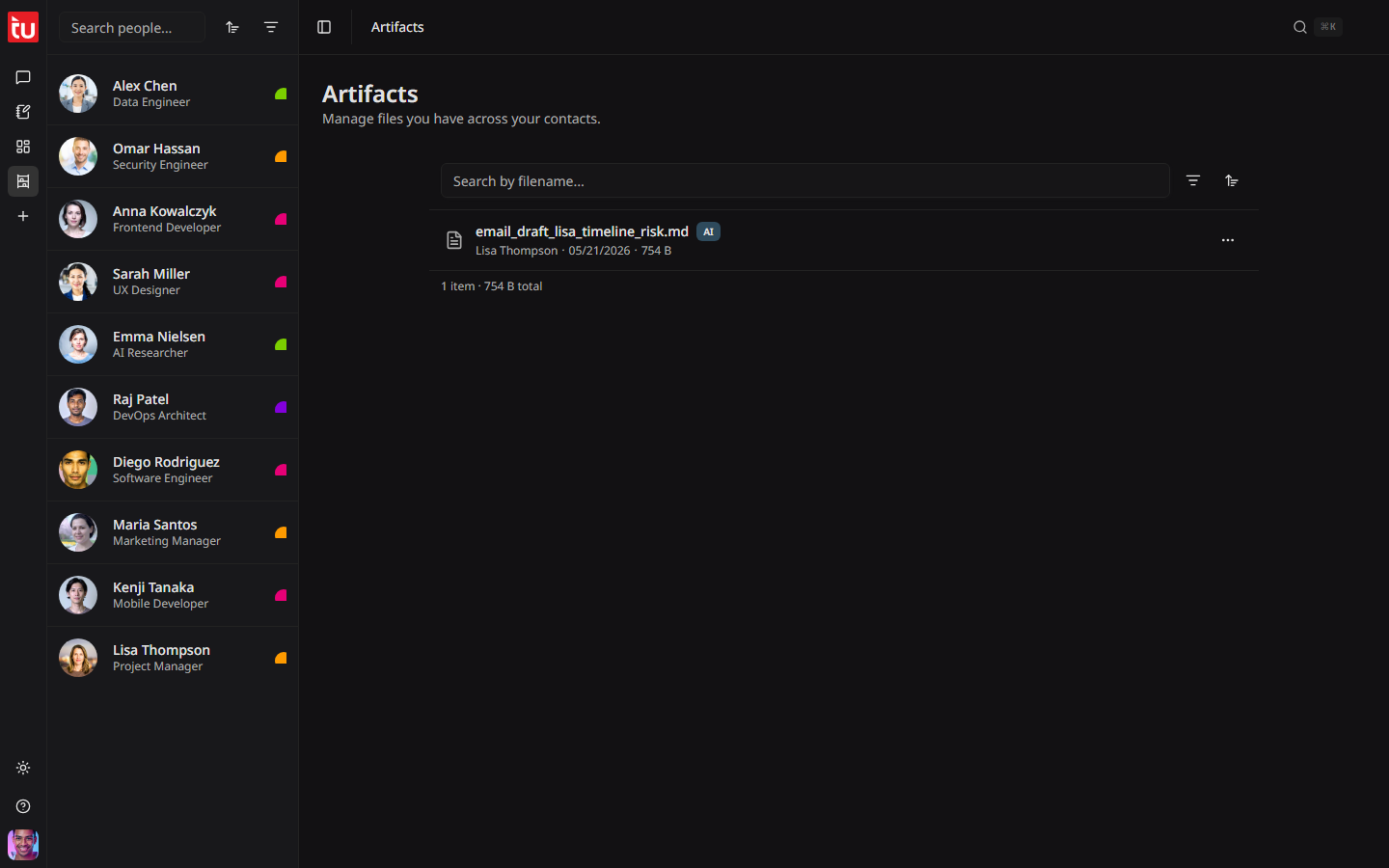Filter the people list
The width and height of the screenshot is (1389, 868).
pos(271,27)
